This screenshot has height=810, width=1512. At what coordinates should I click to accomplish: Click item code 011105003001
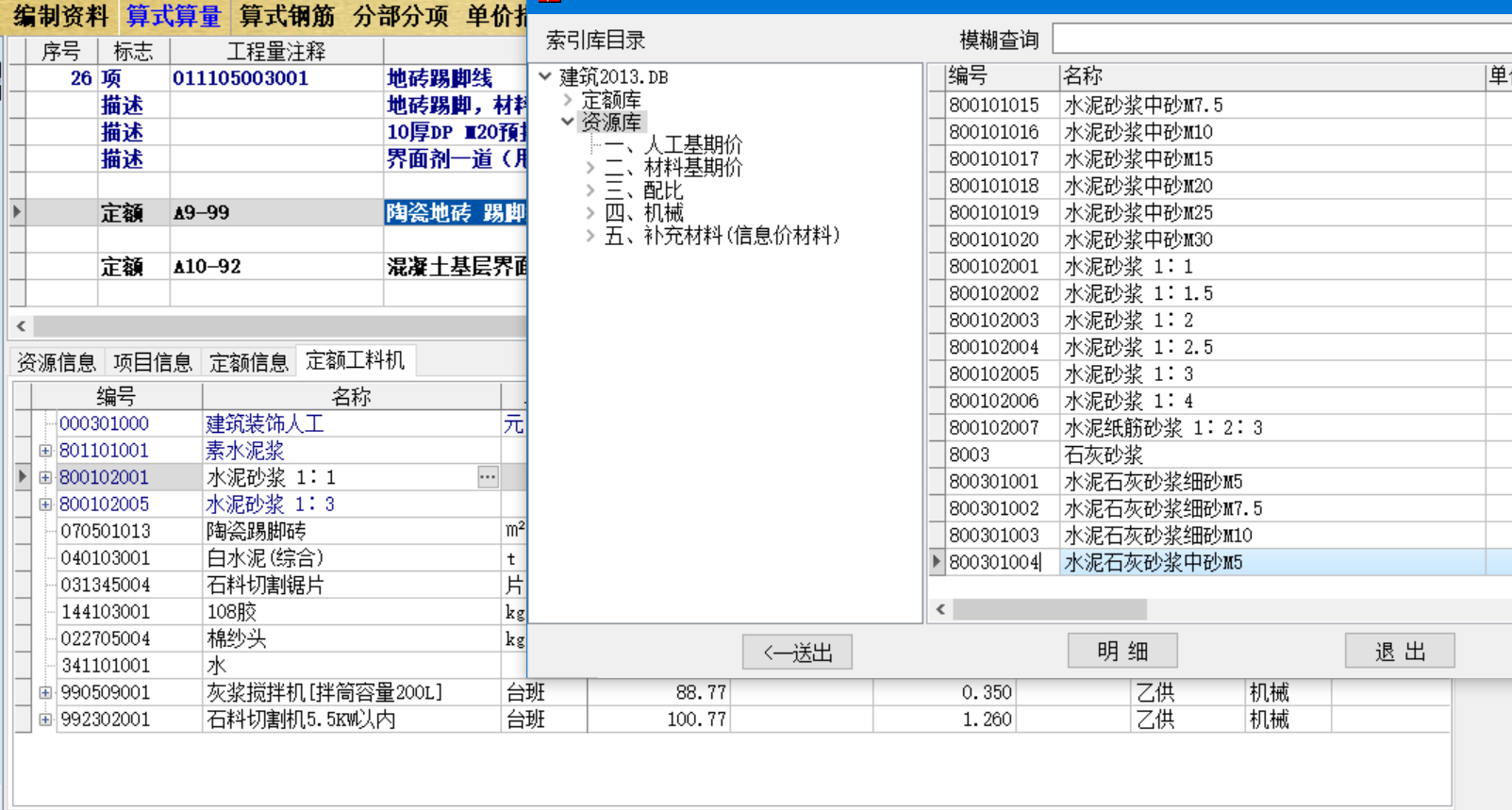point(241,77)
